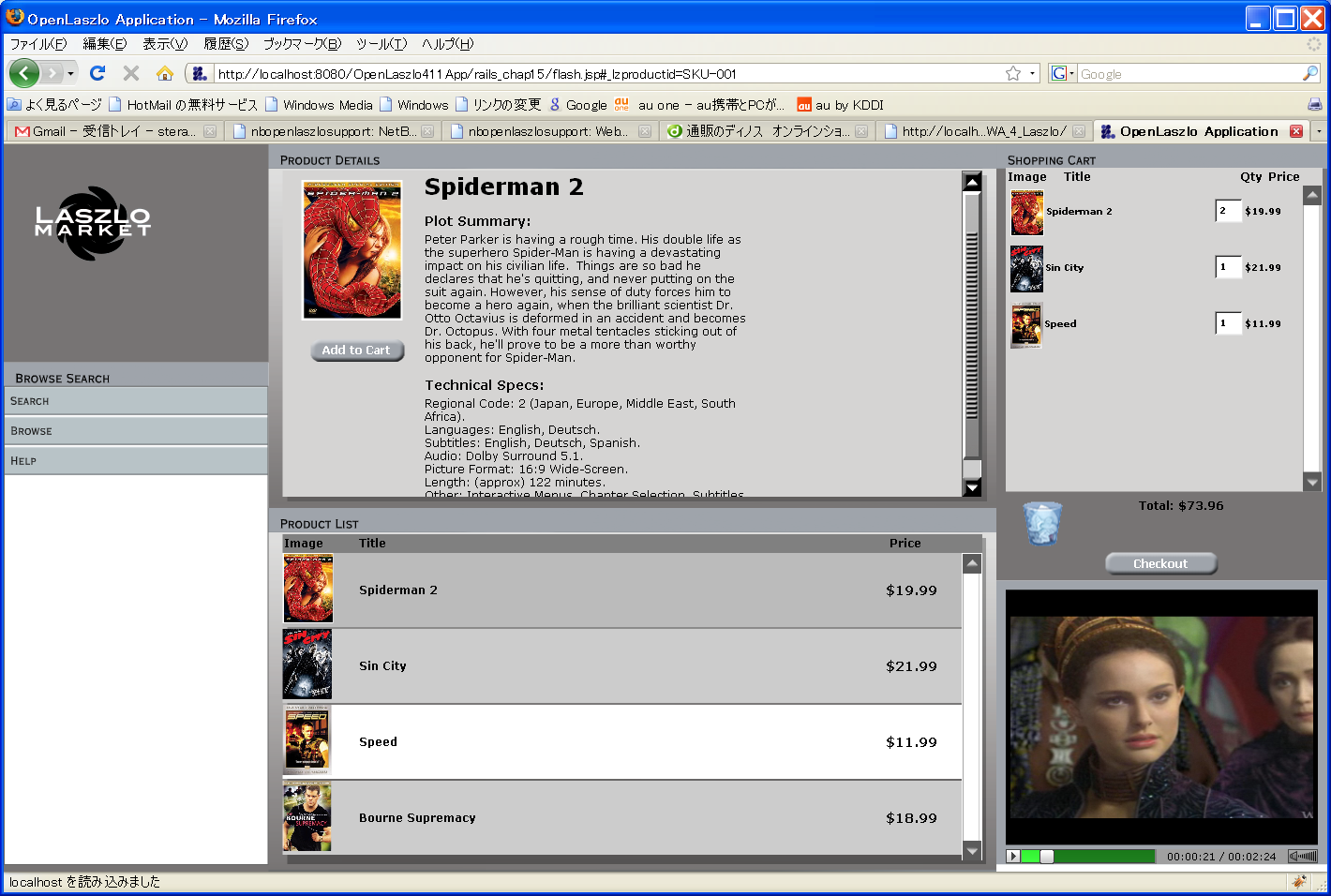Screen dimensions: 1331x896
Task: Click the search magnifier icon in the Google box
Action: tap(1309, 73)
